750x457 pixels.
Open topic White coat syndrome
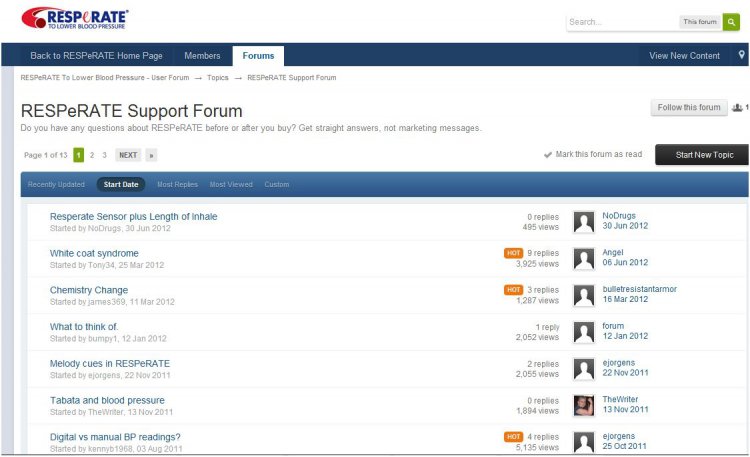pyautogui.click(x=94, y=253)
